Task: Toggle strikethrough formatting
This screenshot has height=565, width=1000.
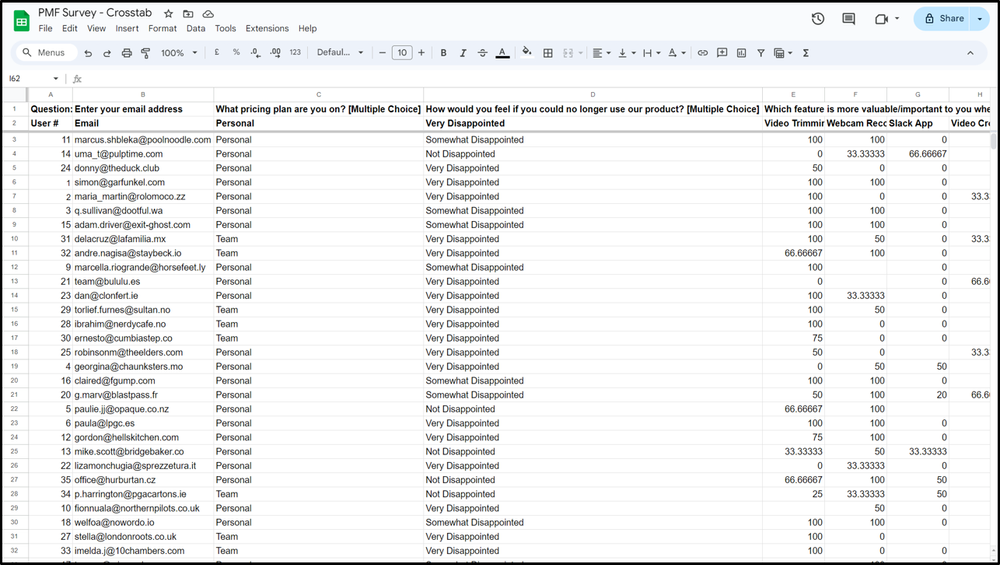Action: 482,53
